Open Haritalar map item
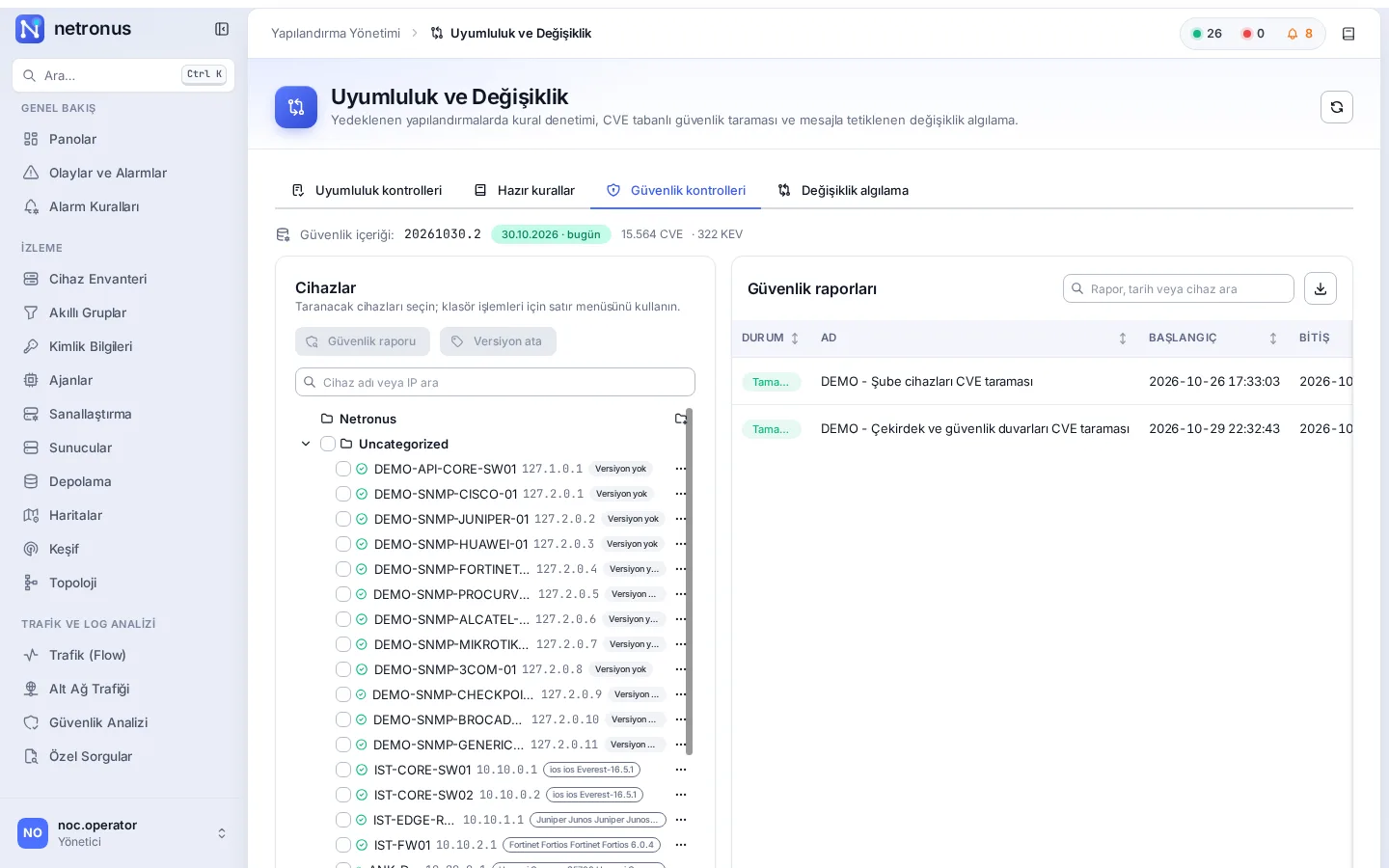The image size is (1389, 868). tap(75, 515)
